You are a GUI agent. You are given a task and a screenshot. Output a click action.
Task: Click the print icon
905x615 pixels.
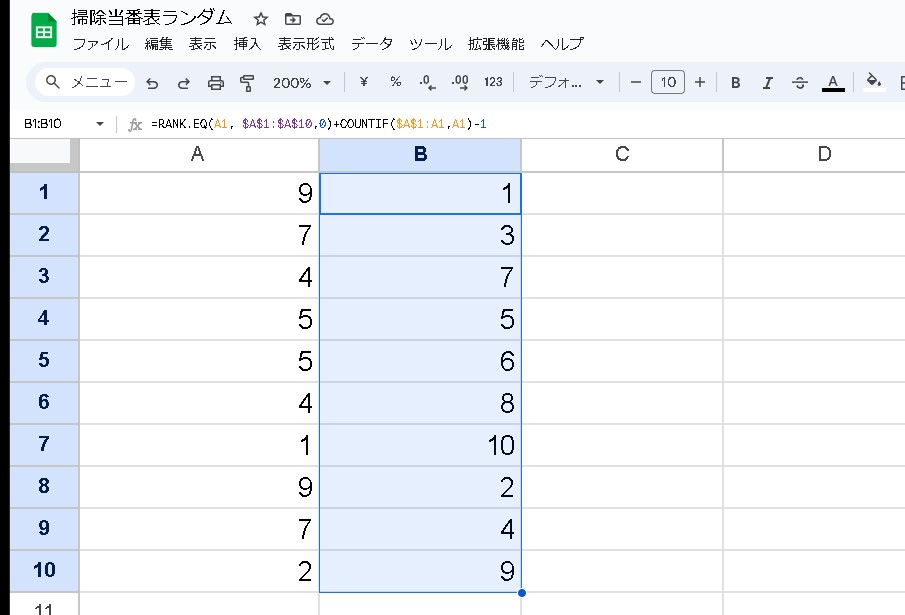[215, 83]
